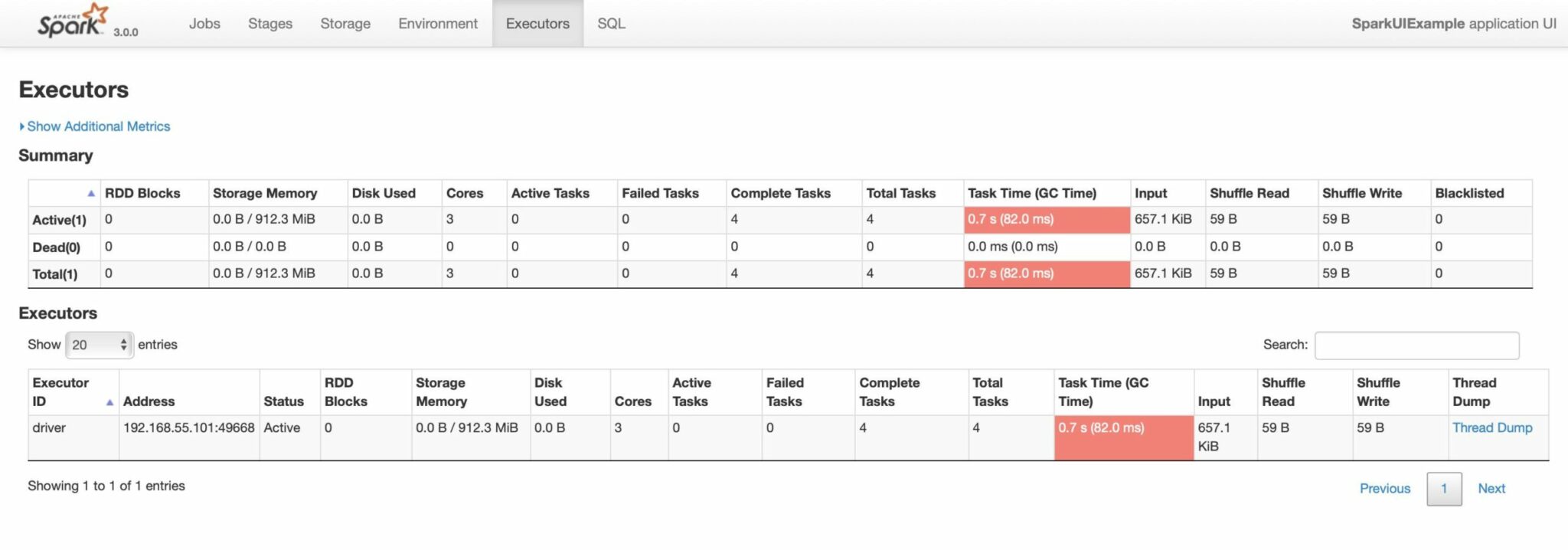Go to the Previous page
The image size is (1568, 550).
click(1384, 489)
